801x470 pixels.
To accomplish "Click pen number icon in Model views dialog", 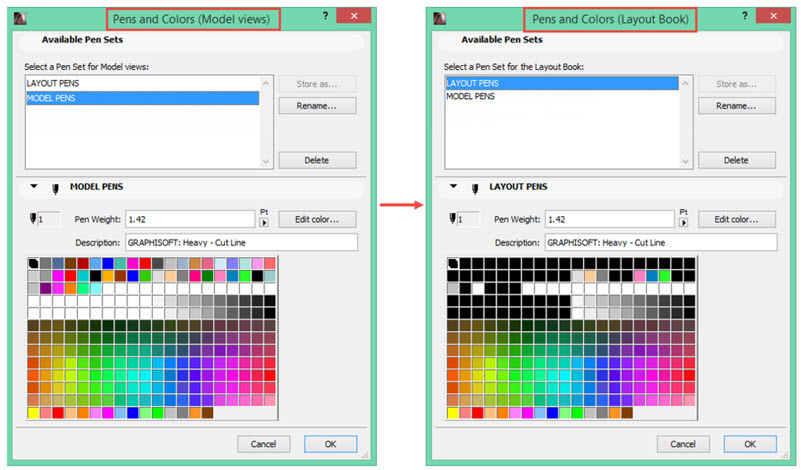I will point(33,219).
